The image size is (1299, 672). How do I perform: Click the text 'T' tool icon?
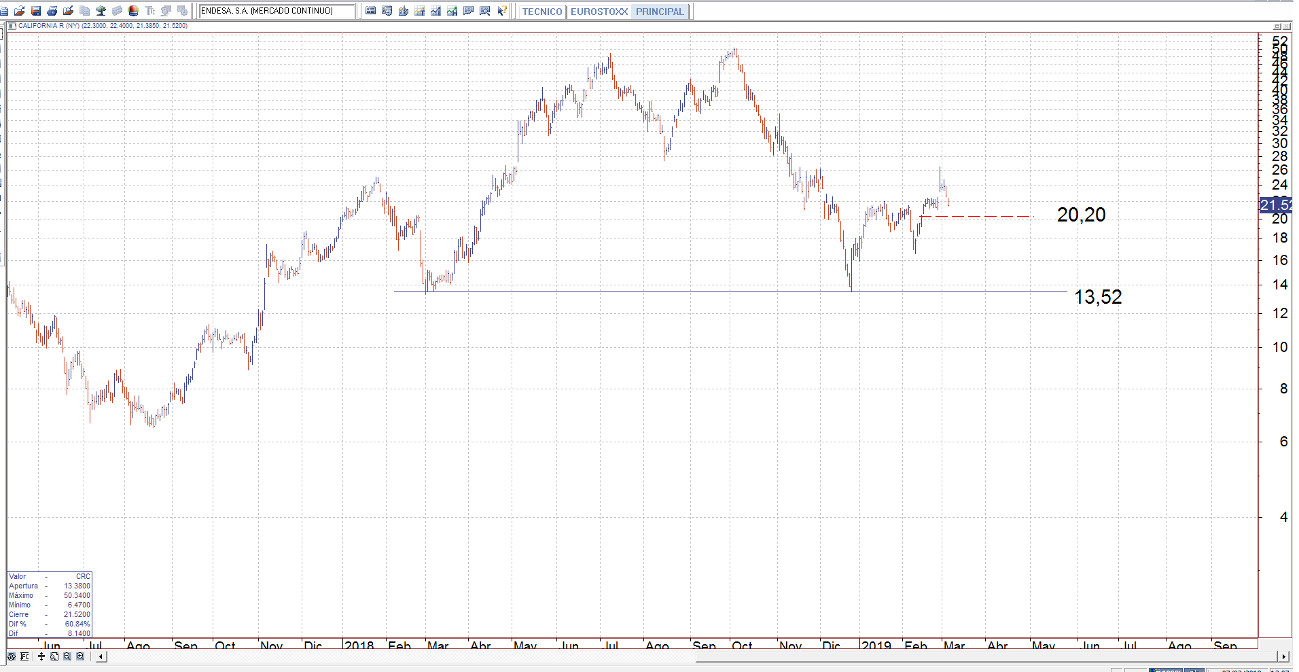pyautogui.click(x=150, y=11)
